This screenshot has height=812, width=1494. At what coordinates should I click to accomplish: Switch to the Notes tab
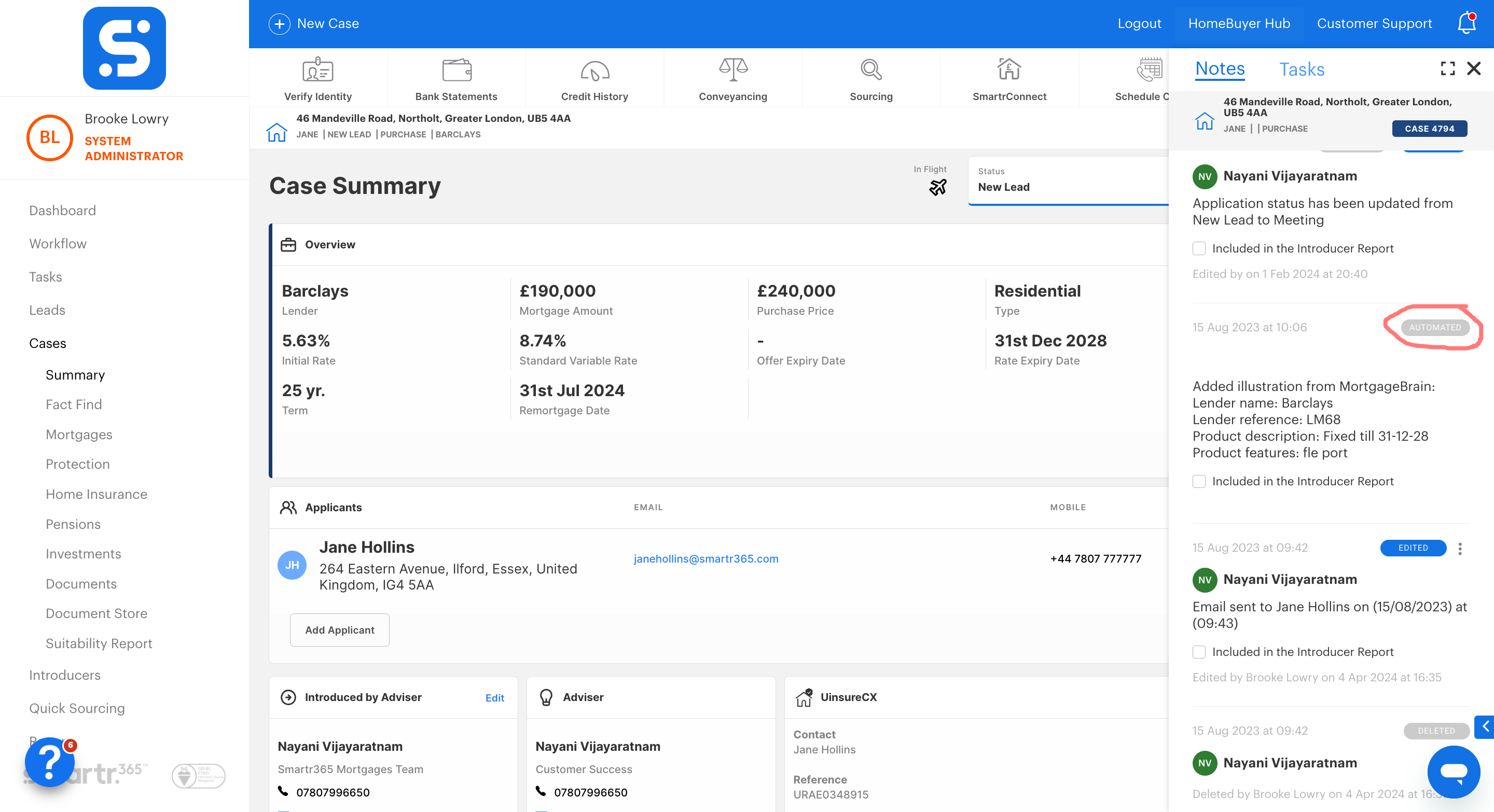pos(1220,69)
